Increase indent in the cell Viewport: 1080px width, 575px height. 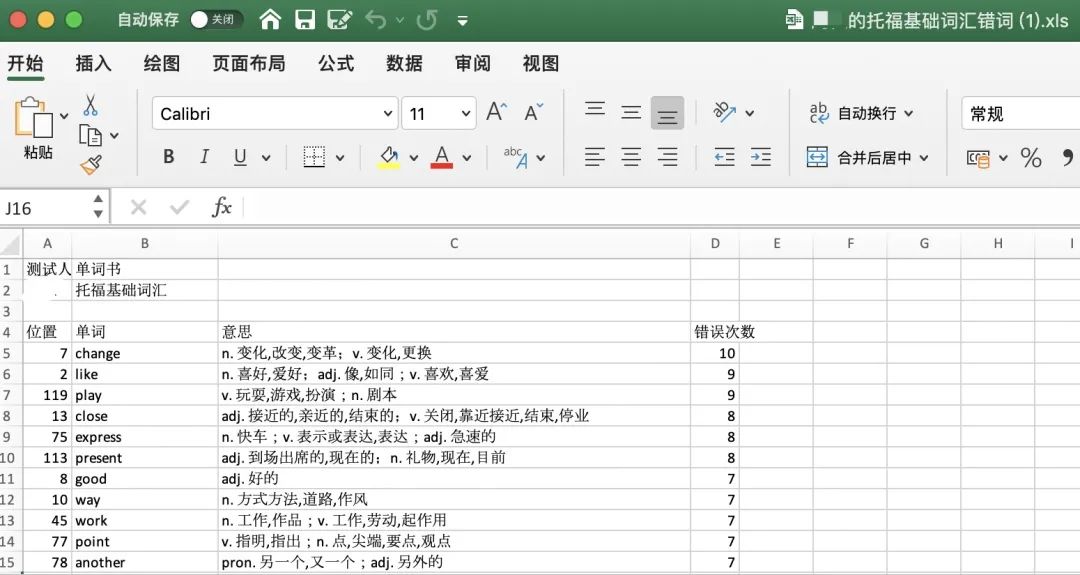point(760,157)
